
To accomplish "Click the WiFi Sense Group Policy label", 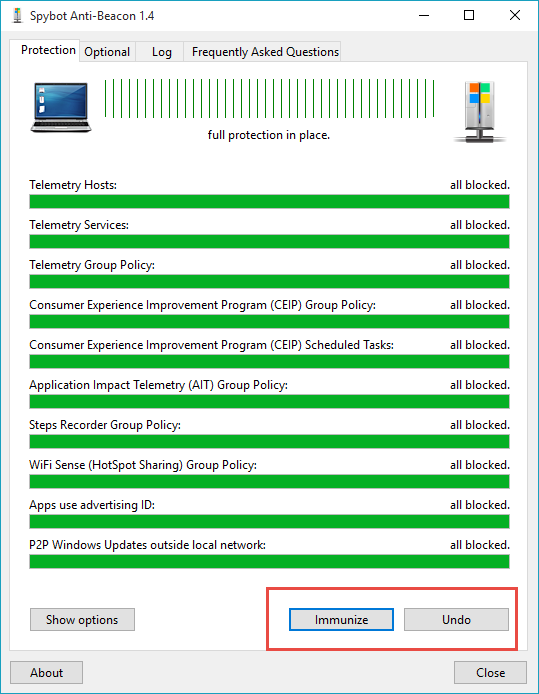I will [x=143, y=465].
